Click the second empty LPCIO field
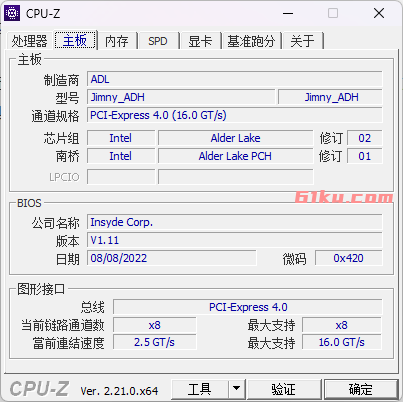This screenshot has width=403, height=402. 236,177
